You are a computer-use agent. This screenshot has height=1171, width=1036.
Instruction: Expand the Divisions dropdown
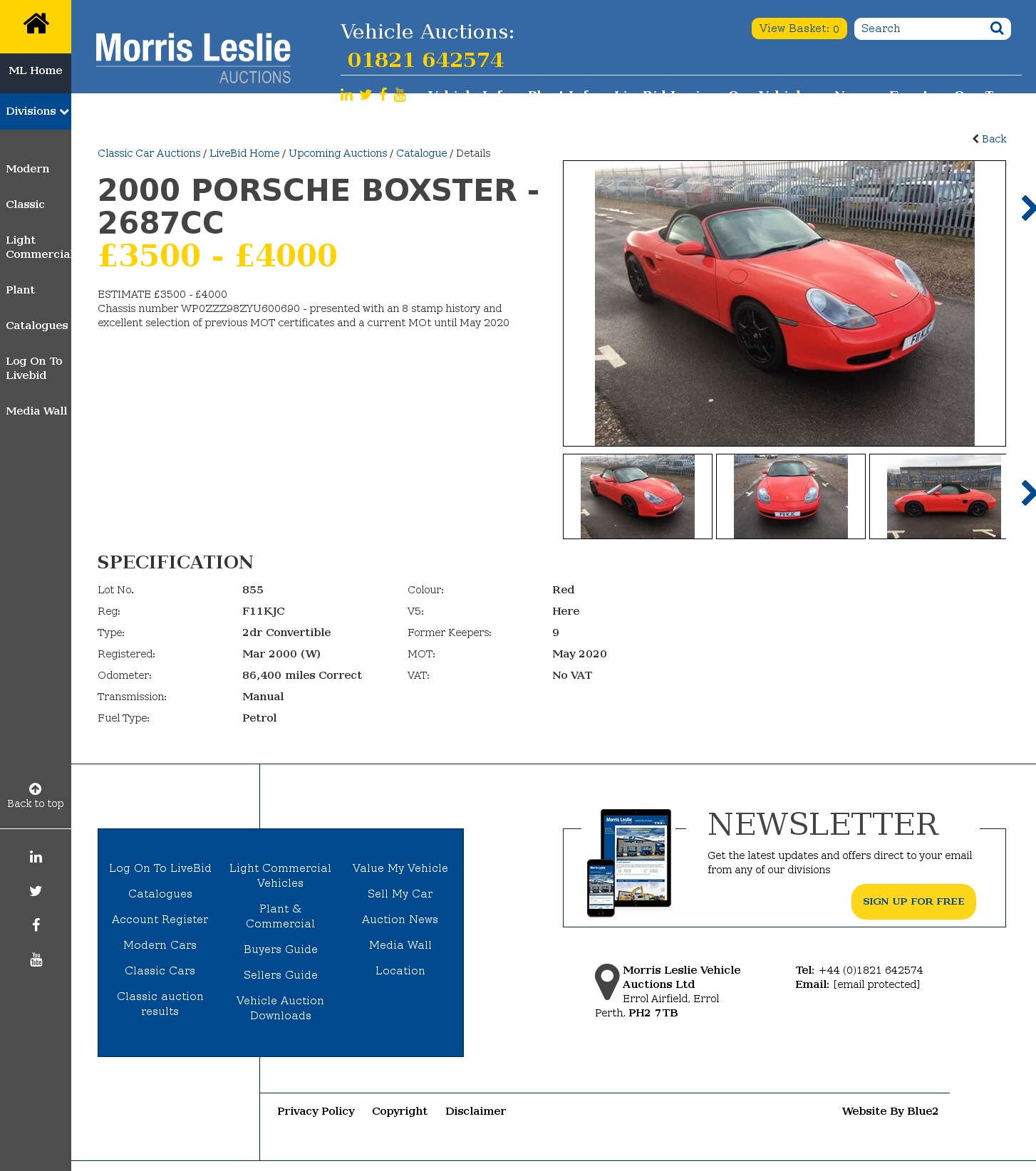coord(36,111)
